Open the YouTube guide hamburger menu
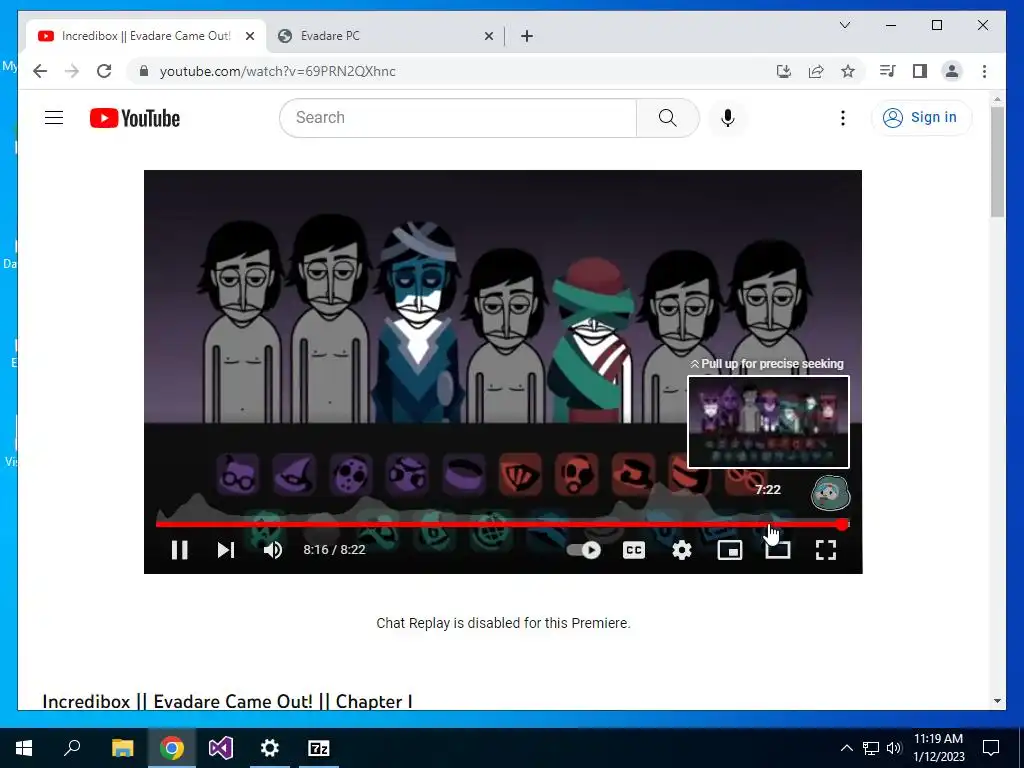 click(54, 118)
